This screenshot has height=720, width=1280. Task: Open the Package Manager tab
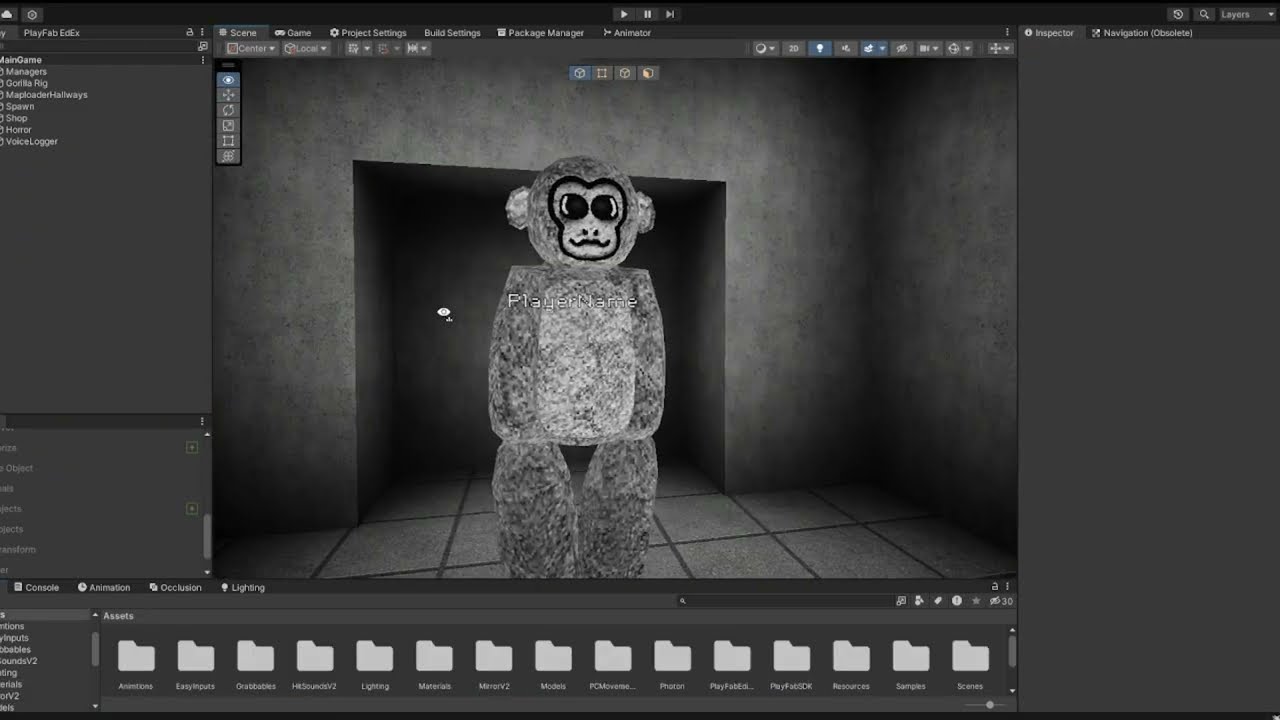(x=540, y=33)
